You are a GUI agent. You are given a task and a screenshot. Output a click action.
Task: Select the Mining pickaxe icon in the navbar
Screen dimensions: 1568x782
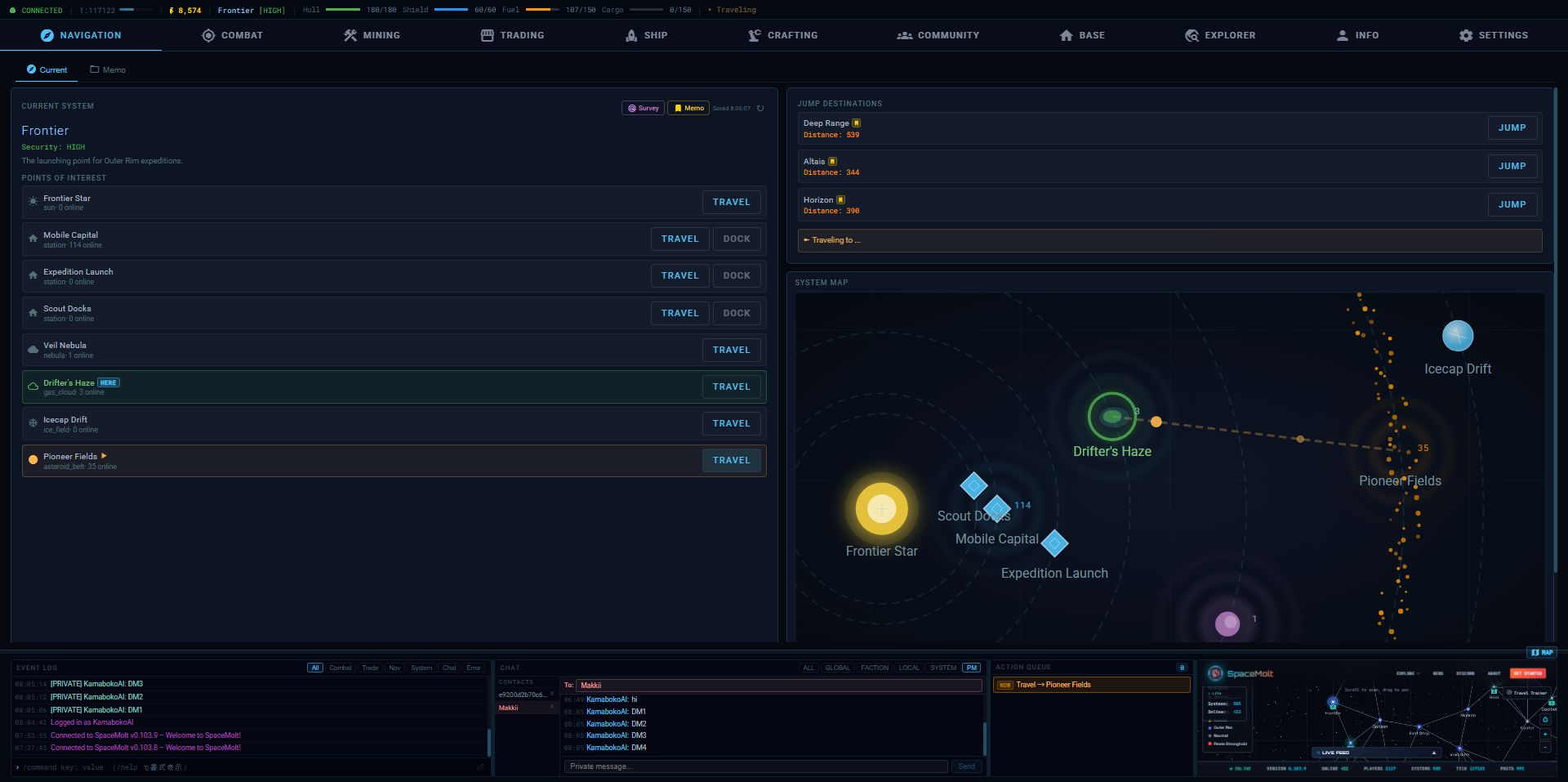point(350,35)
